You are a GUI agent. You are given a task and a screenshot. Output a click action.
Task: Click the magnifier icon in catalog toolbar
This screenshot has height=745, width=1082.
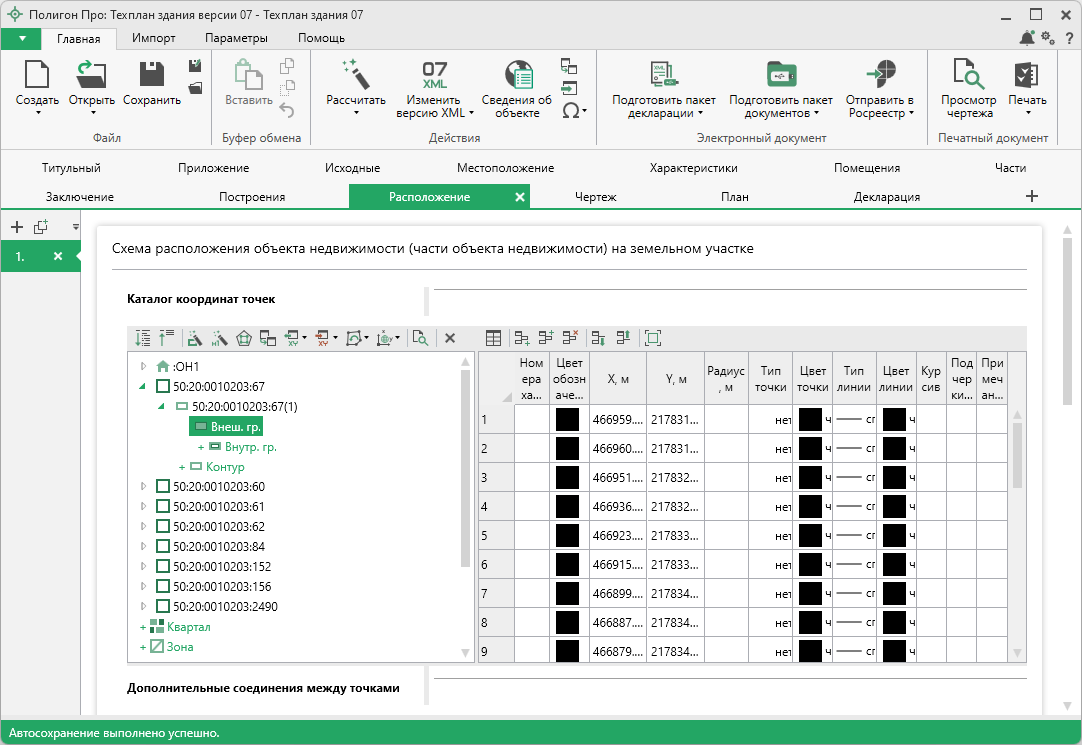[x=420, y=339]
